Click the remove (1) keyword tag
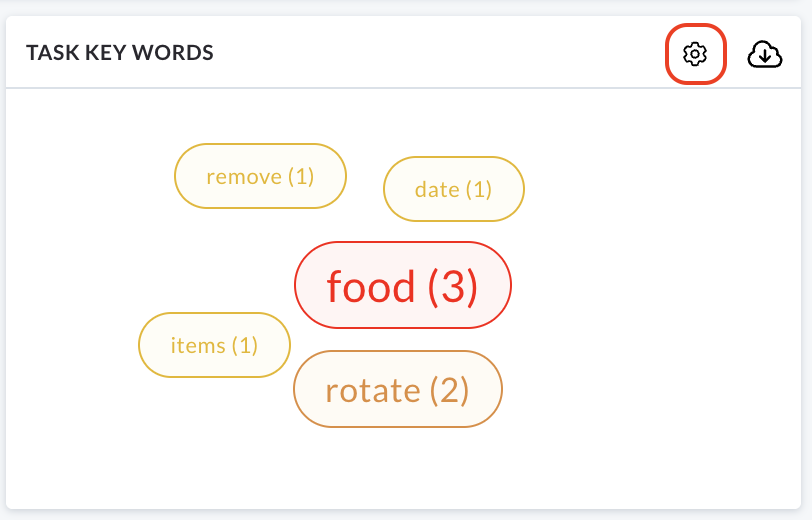Screen dimensions: 812x520 (x=260, y=176)
